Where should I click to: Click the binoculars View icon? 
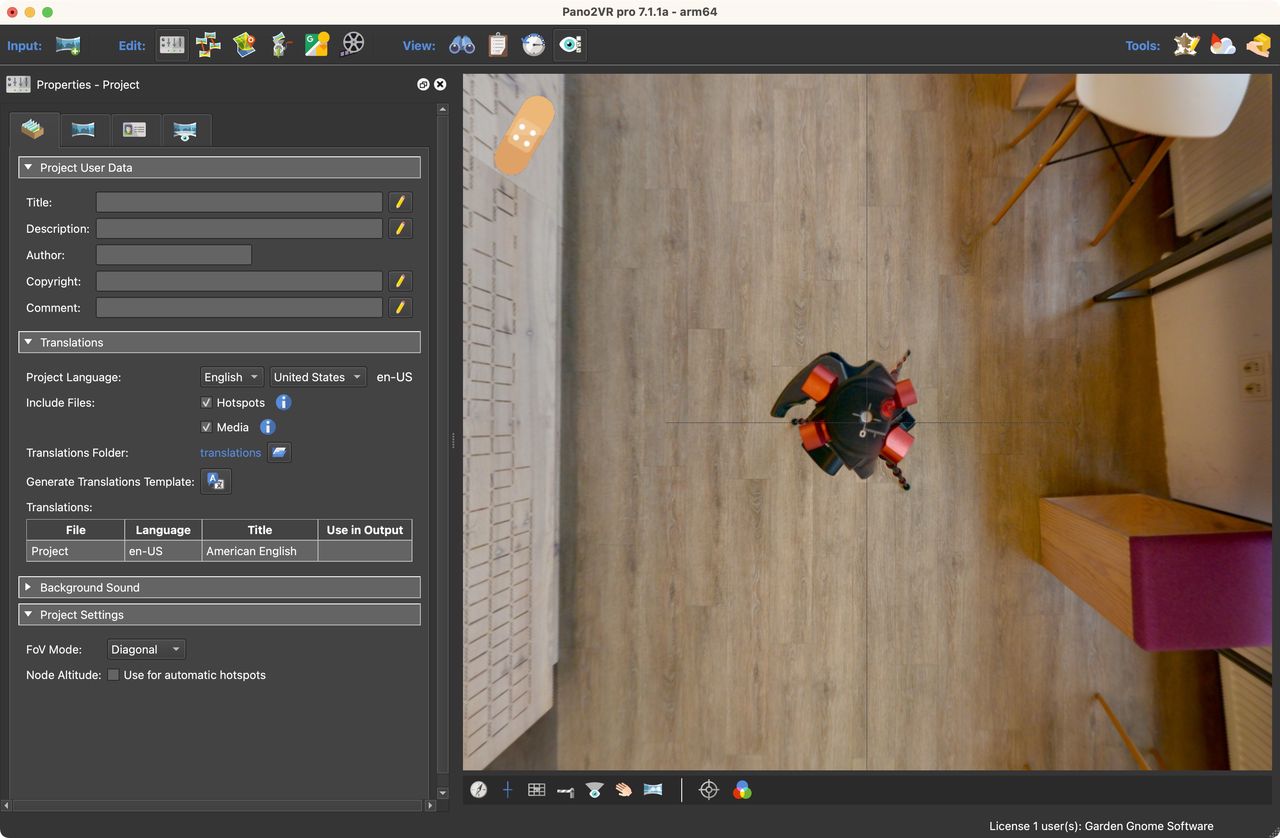tap(462, 45)
